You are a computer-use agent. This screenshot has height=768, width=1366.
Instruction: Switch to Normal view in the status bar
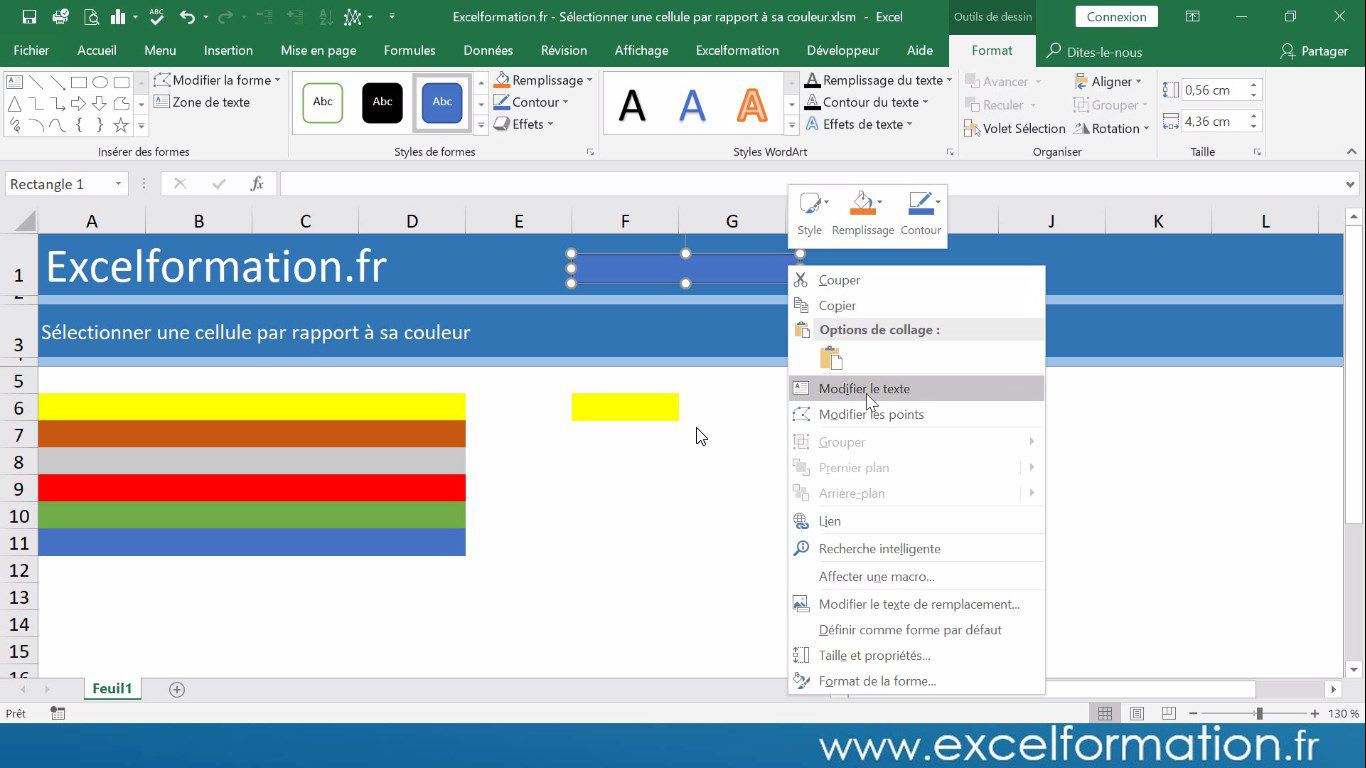pos(1105,714)
